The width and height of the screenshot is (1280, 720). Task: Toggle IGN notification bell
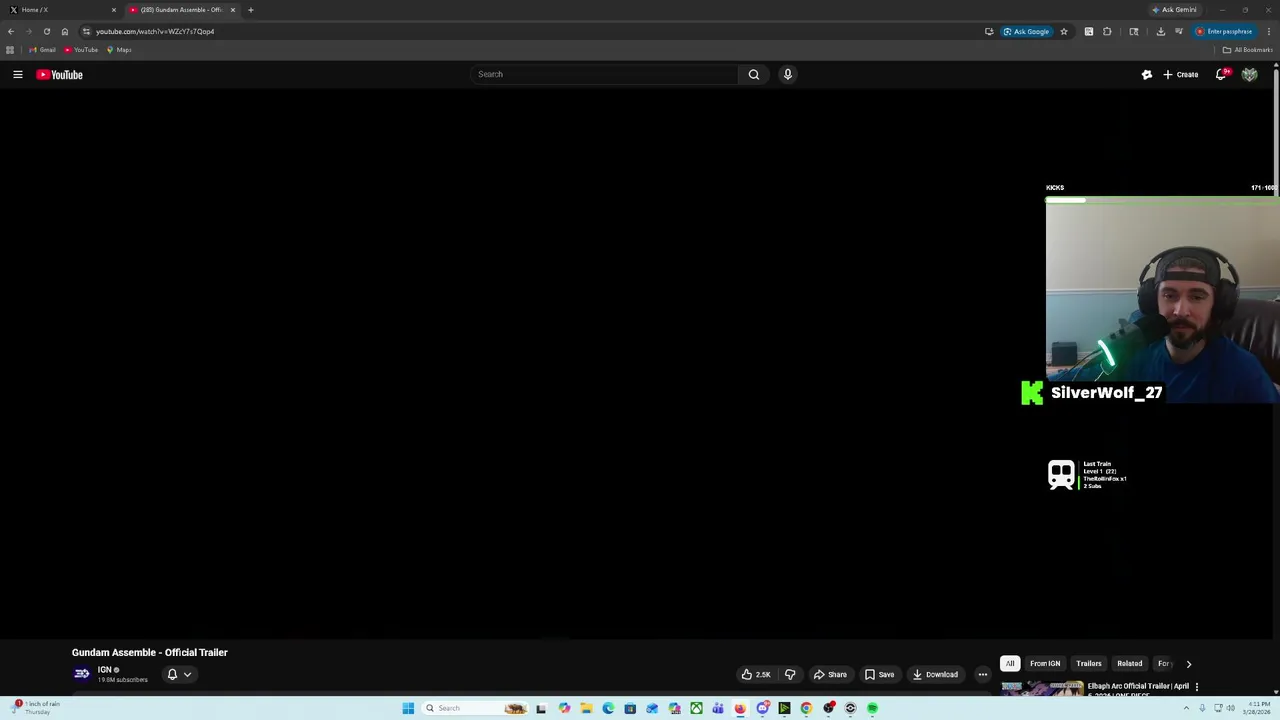click(172, 674)
